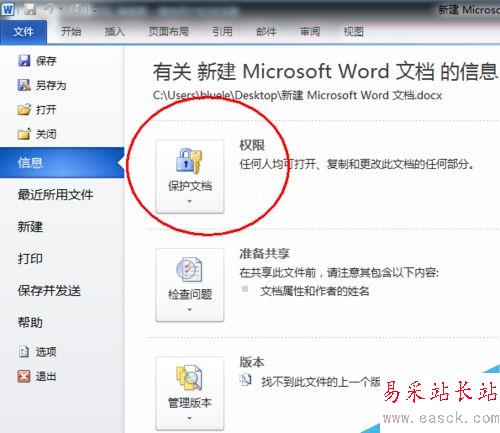Switch to the 页面布局 ribbon tab
The height and width of the screenshot is (433, 500).
pos(169,32)
